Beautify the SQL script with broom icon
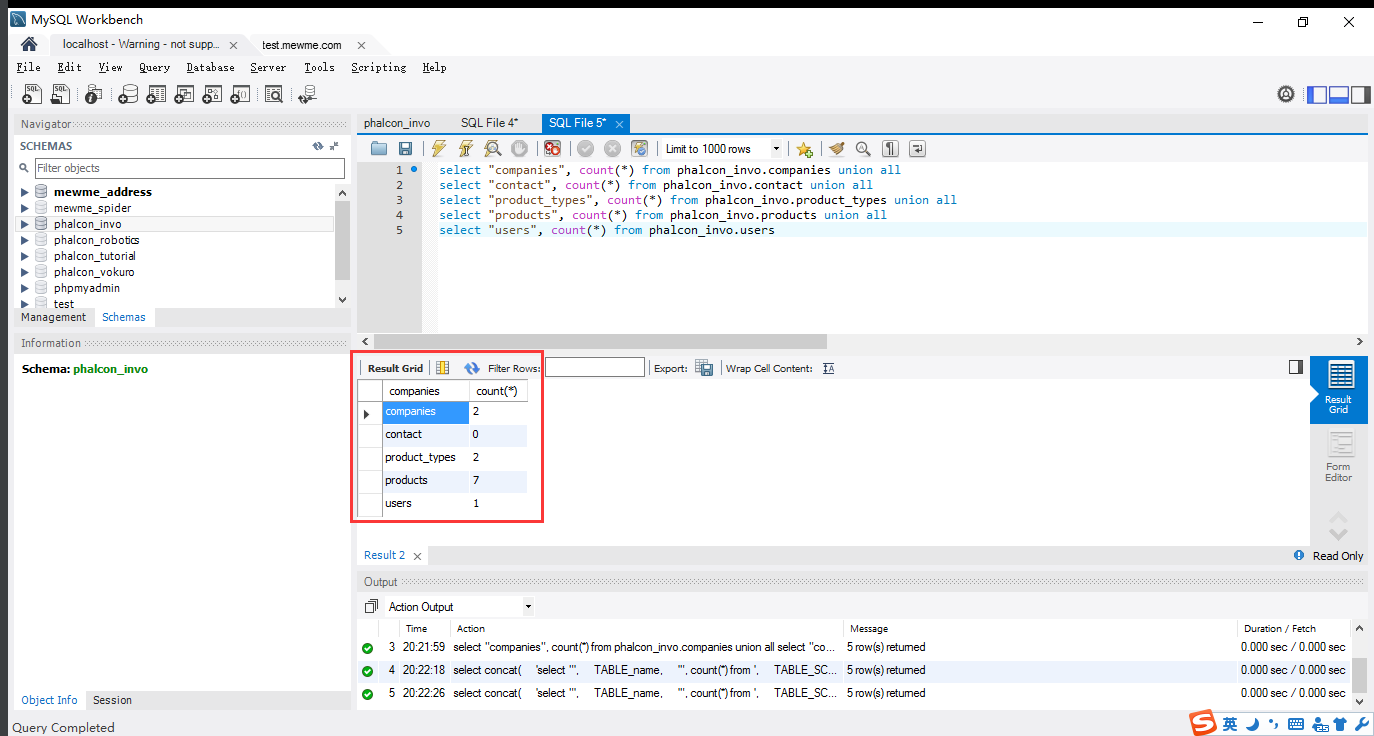The height and width of the screenshot is (736, 1374). pos(836,149)
